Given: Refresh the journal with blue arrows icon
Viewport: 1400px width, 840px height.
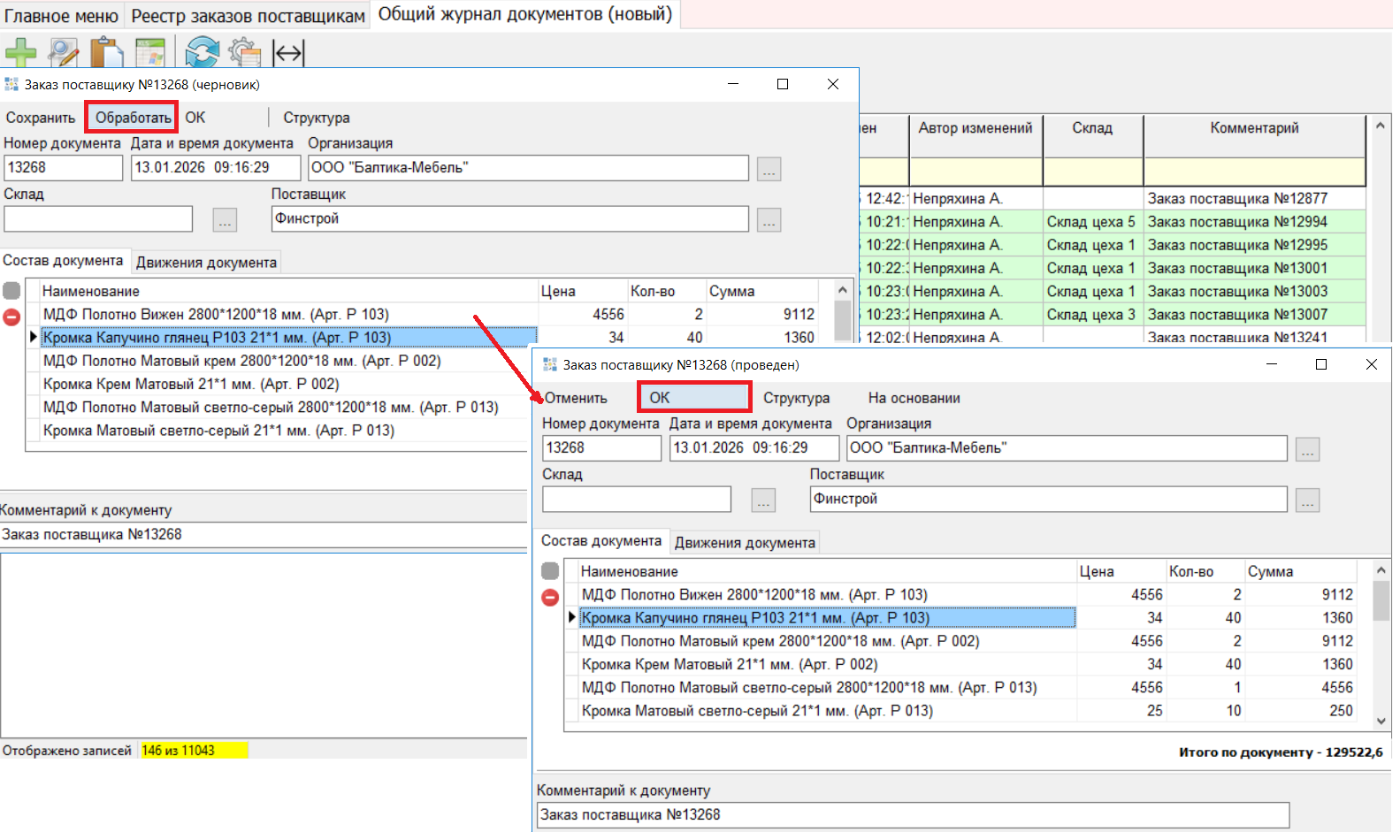Looking at the screenshot, I should (x=203, y=53).
